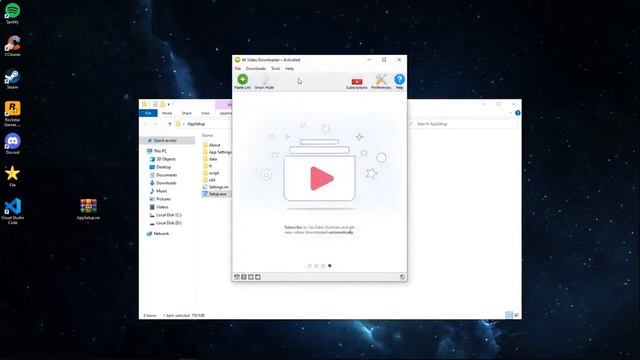This screenshot has width=640, height=360.
Task: Click the New Folder icon in Explorer title bar
Action: click(x=162, y=104)
